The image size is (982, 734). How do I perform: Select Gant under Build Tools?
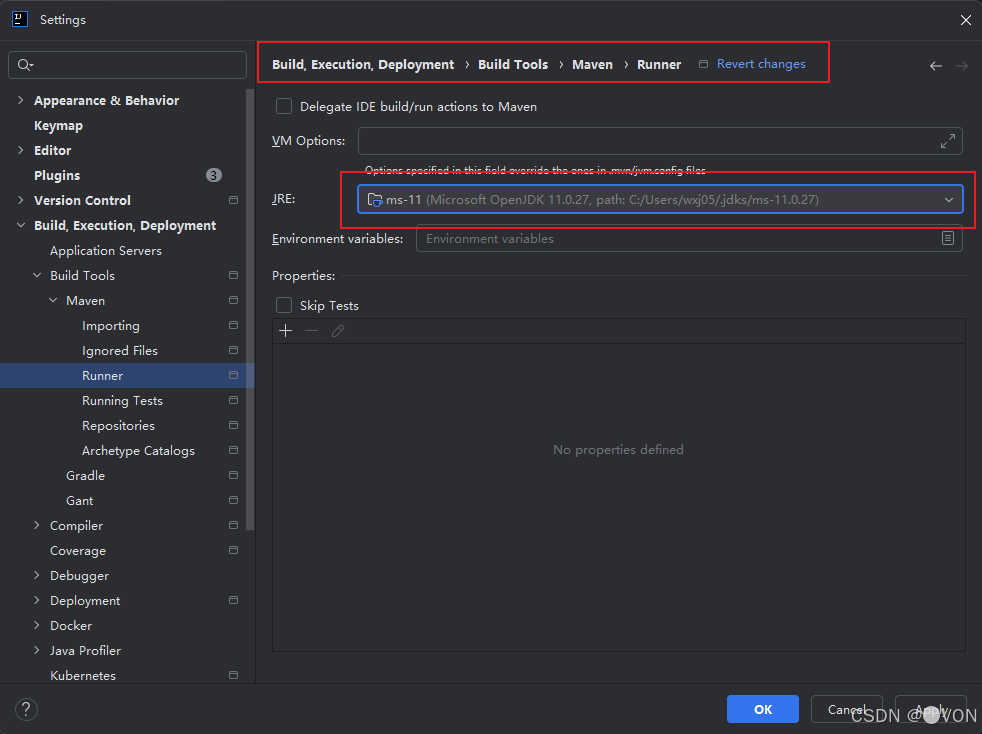(80, 500)
